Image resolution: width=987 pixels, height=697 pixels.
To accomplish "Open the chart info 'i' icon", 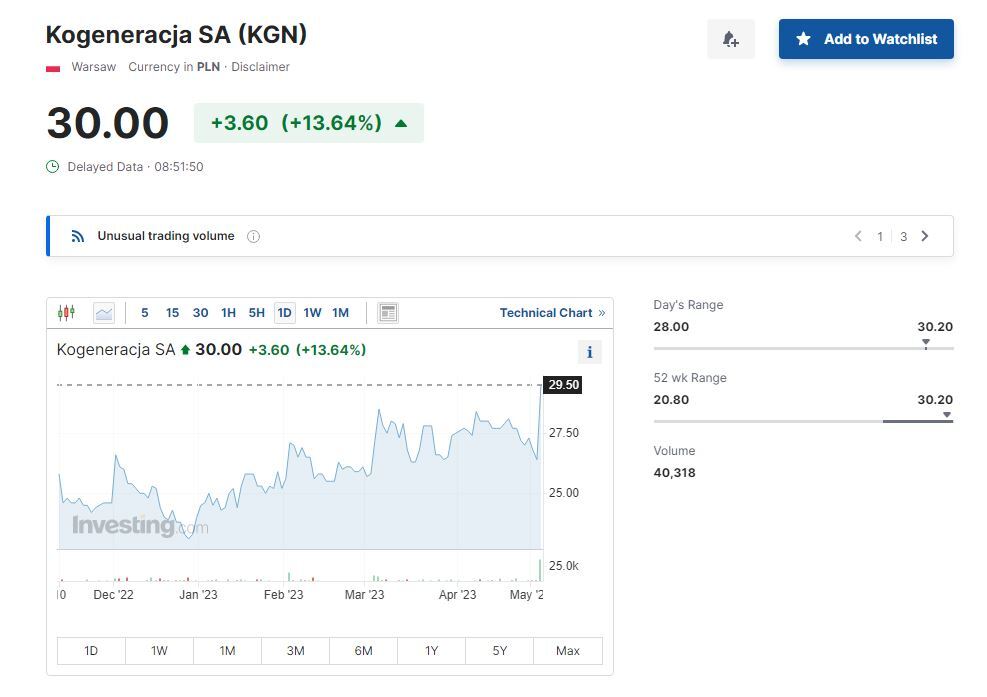I will [x=589, y=352].
